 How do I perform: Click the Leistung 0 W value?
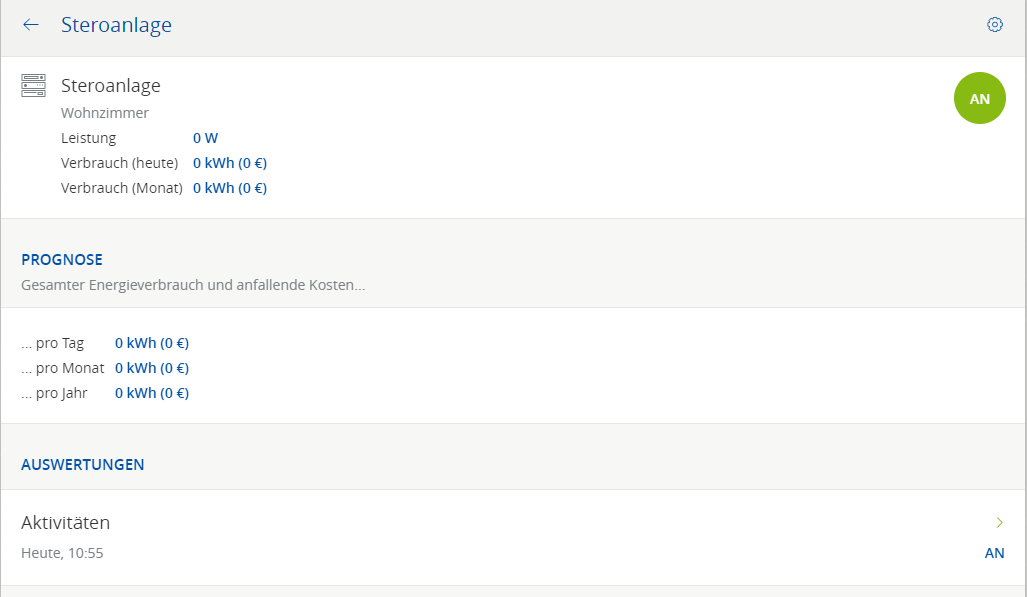tap(205, 138)
